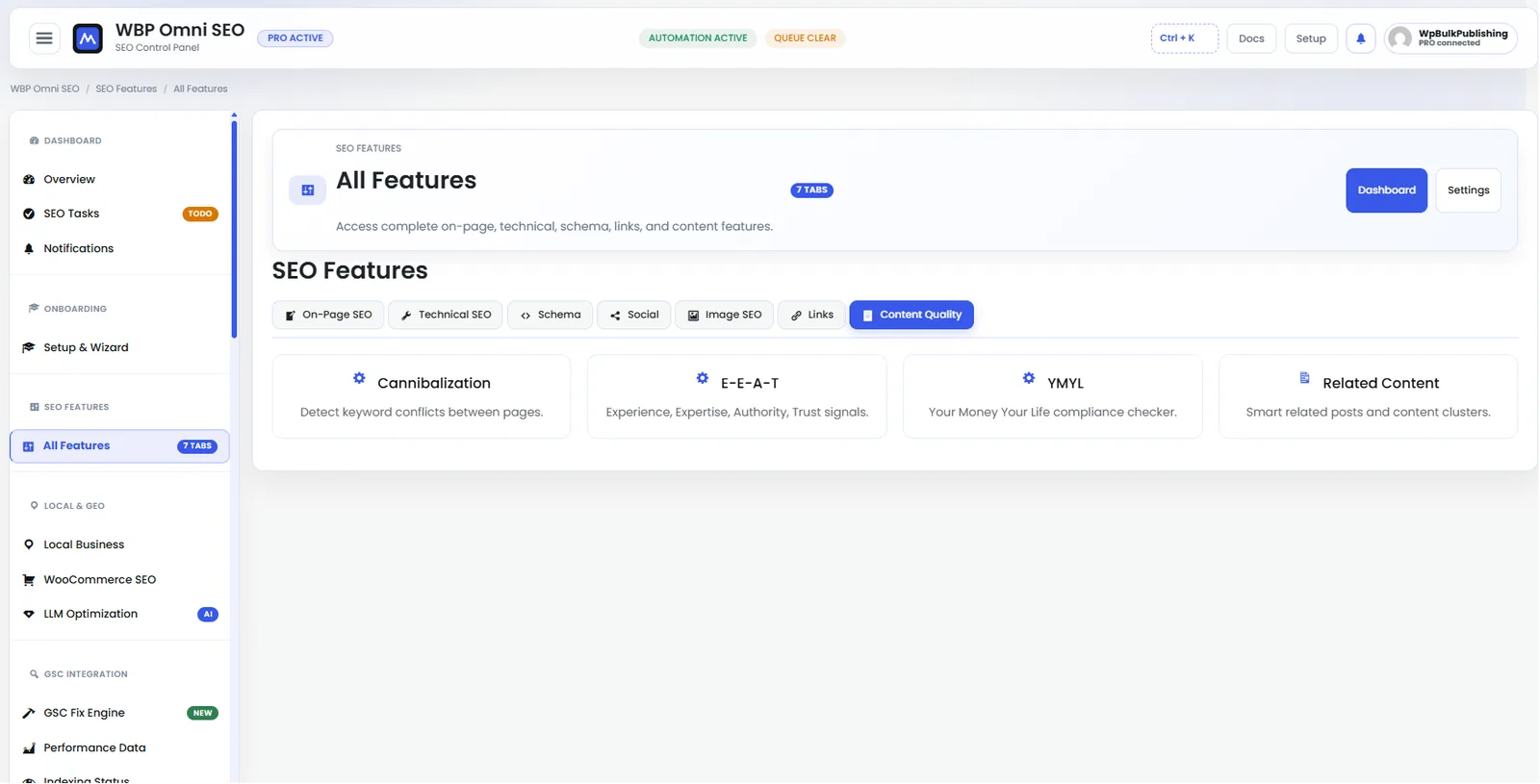Click the LLM Optimization icon
The width and height of the screenshot is (1540, 784).
[29, 614]
